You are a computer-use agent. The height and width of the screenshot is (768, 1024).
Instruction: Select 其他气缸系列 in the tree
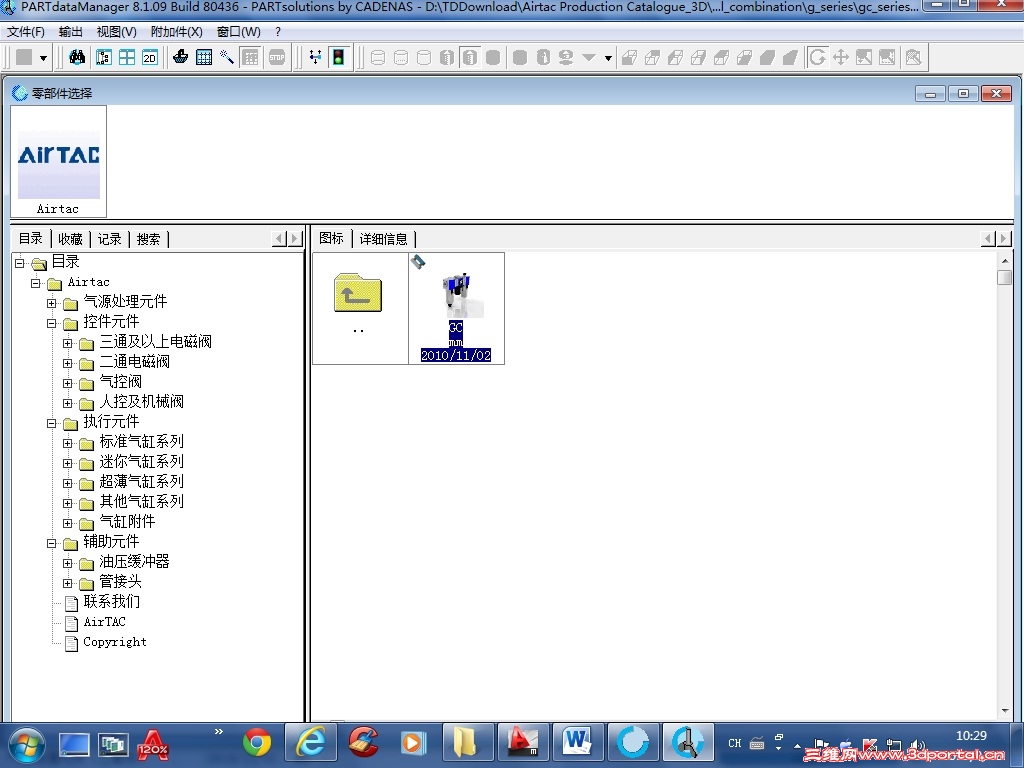click(x=142, y=502)
